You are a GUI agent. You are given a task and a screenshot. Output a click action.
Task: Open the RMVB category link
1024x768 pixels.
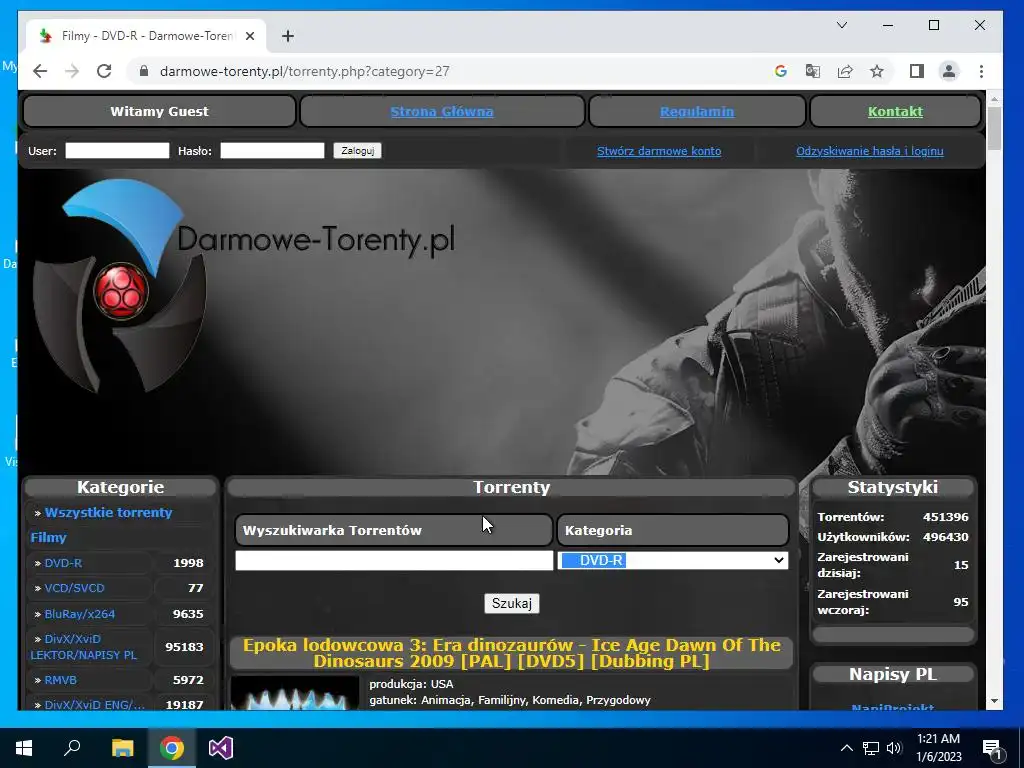61,680
